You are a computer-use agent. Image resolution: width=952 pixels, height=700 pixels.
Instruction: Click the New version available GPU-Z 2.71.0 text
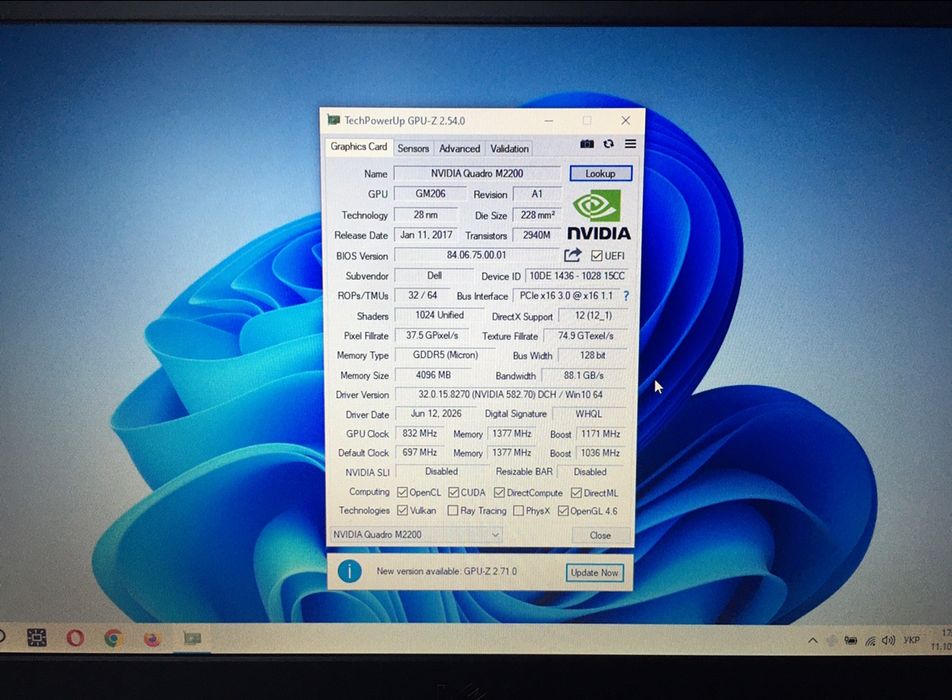click(x=447, y=571)
